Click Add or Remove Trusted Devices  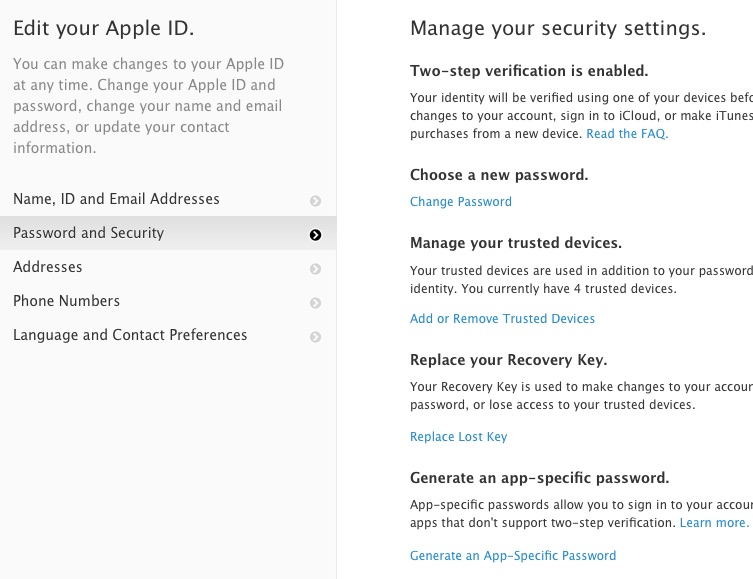click(x=502, y=319)
